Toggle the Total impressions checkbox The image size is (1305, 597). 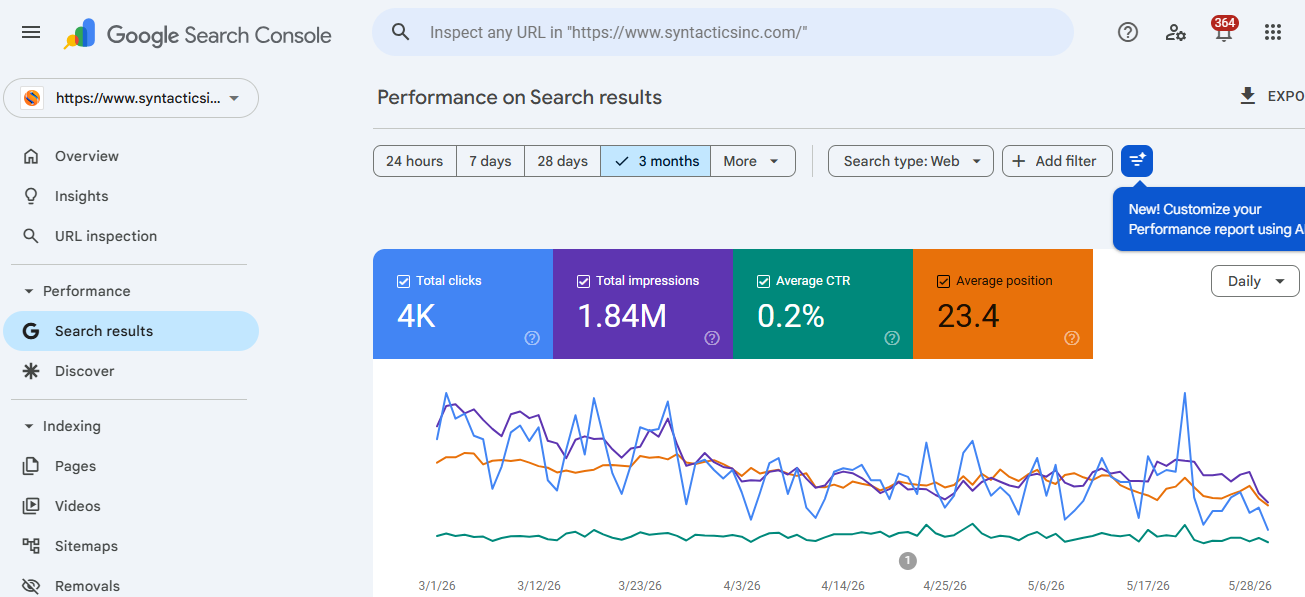coord(583,281)
